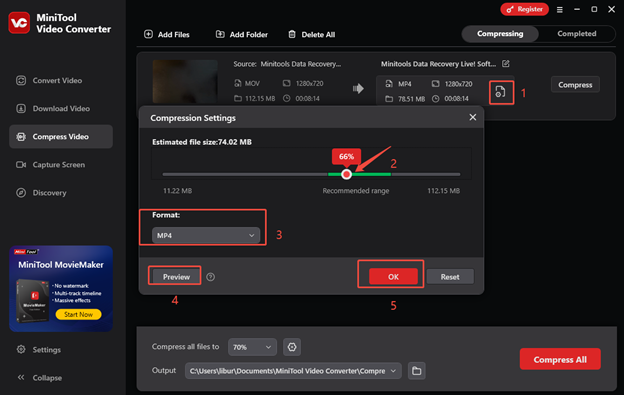Click the Recommended range label
624x395 pixels.
pyautogui.click(x=356, y=191)
